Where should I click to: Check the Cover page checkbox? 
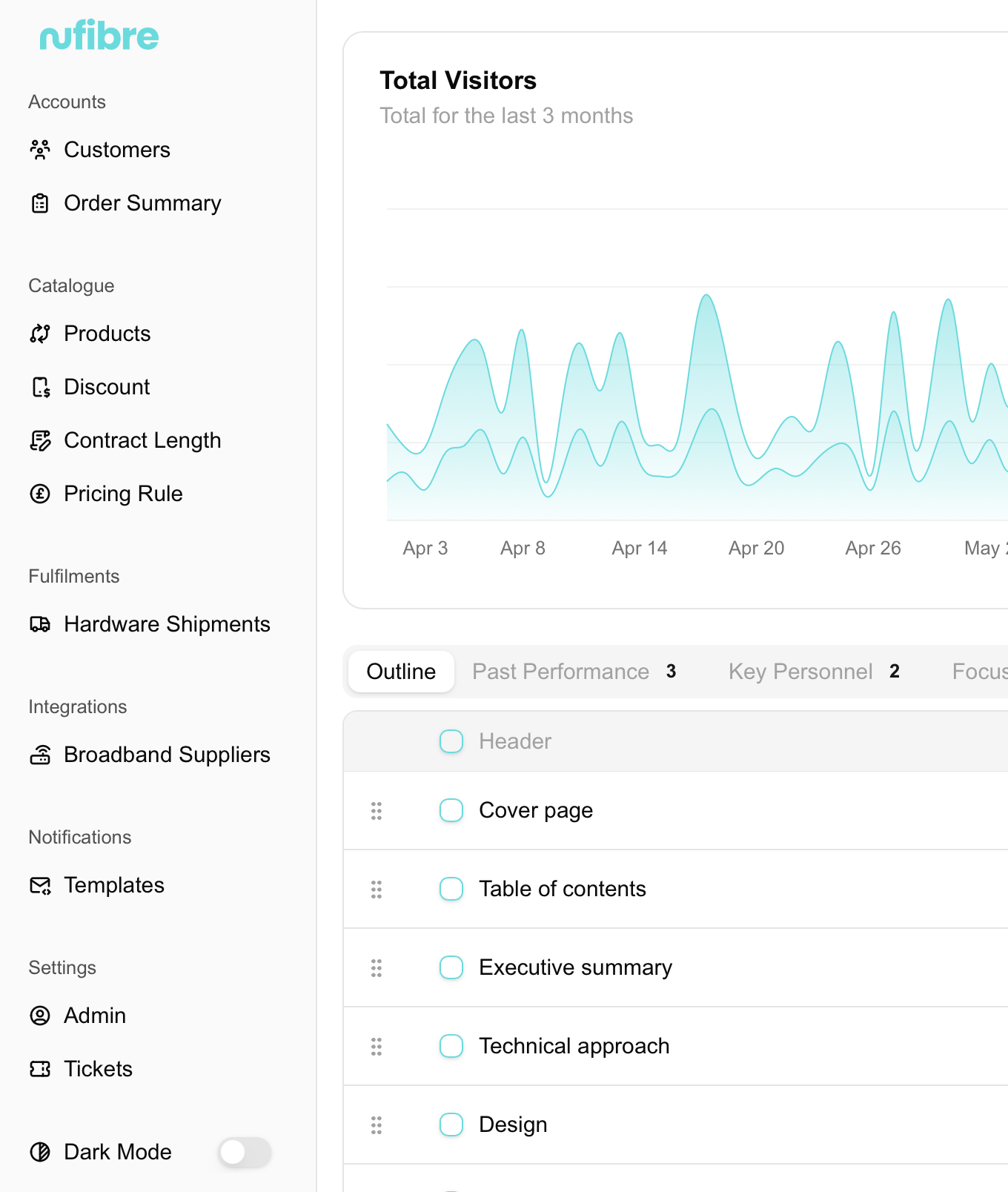click(x=451, y=810)
